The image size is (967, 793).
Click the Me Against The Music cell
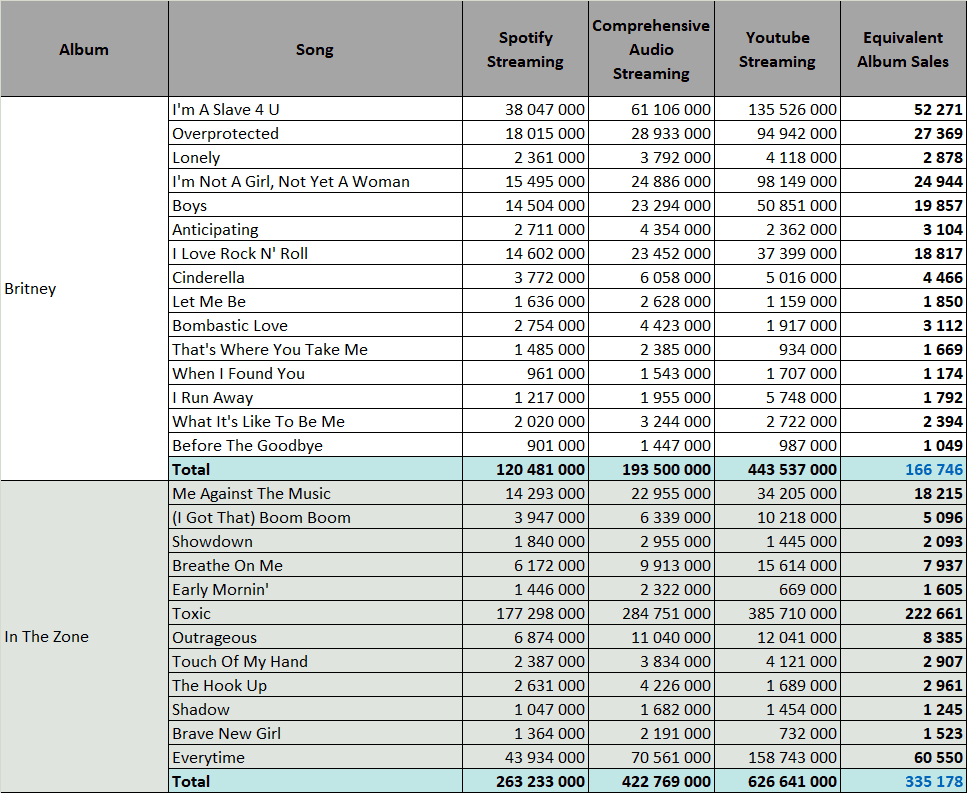(x=315, y=493)
